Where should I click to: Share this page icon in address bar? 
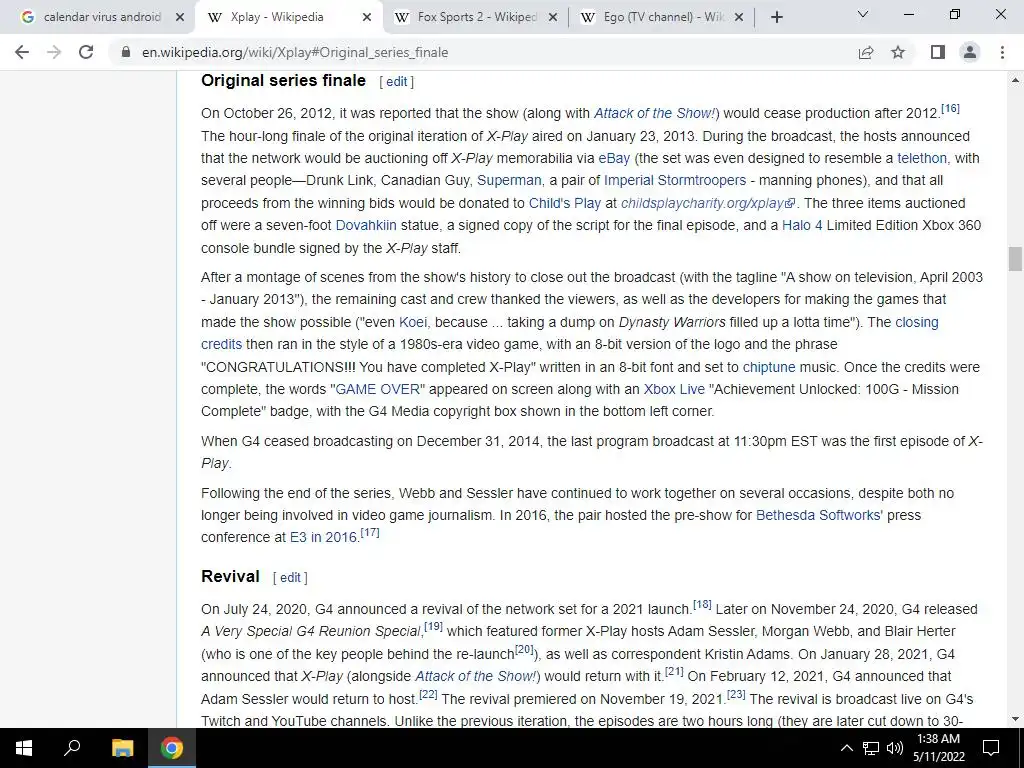(x=866, y=52)
